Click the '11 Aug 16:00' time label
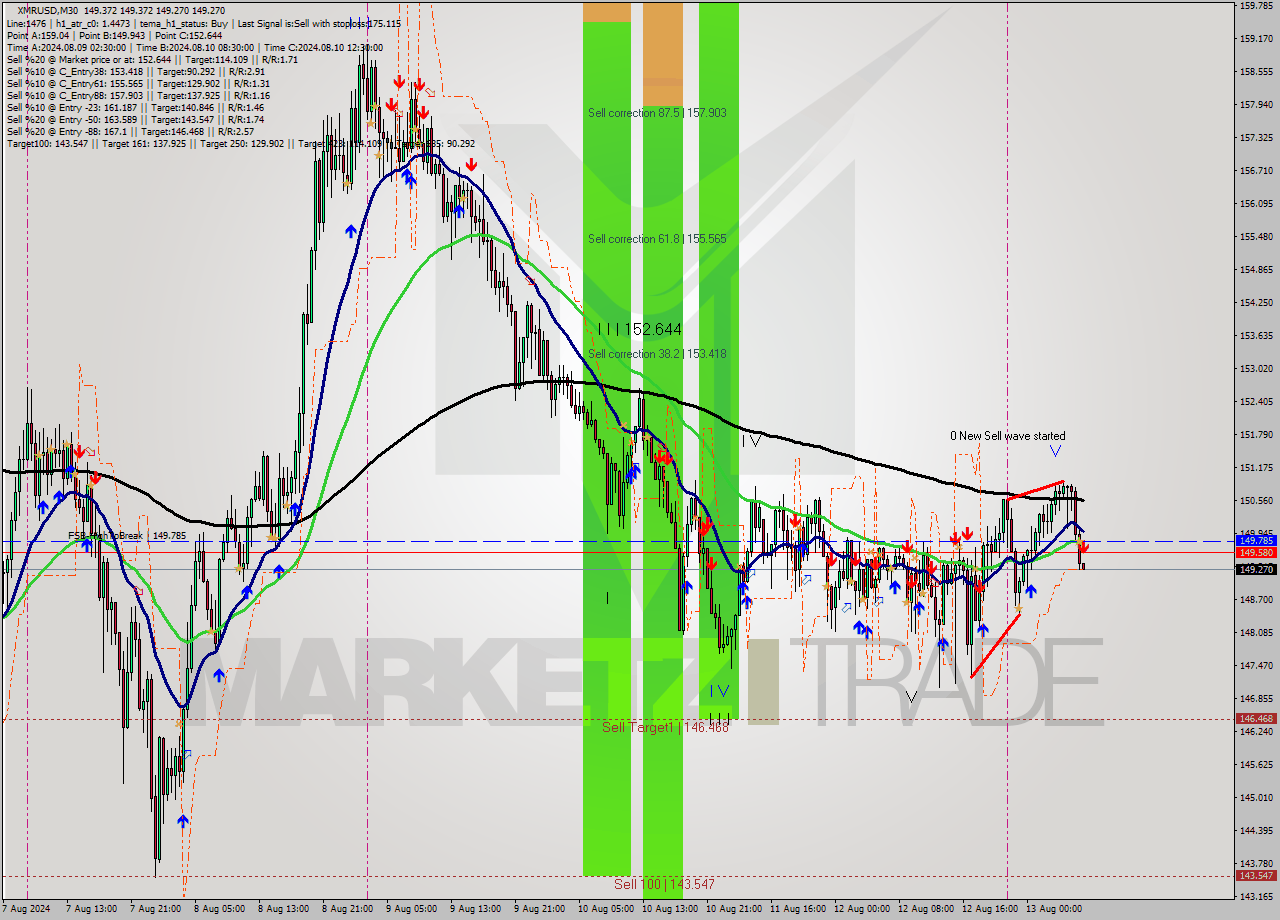Image resolution: width=1280 pixels, height=920 pixels. tap(797, 909)
